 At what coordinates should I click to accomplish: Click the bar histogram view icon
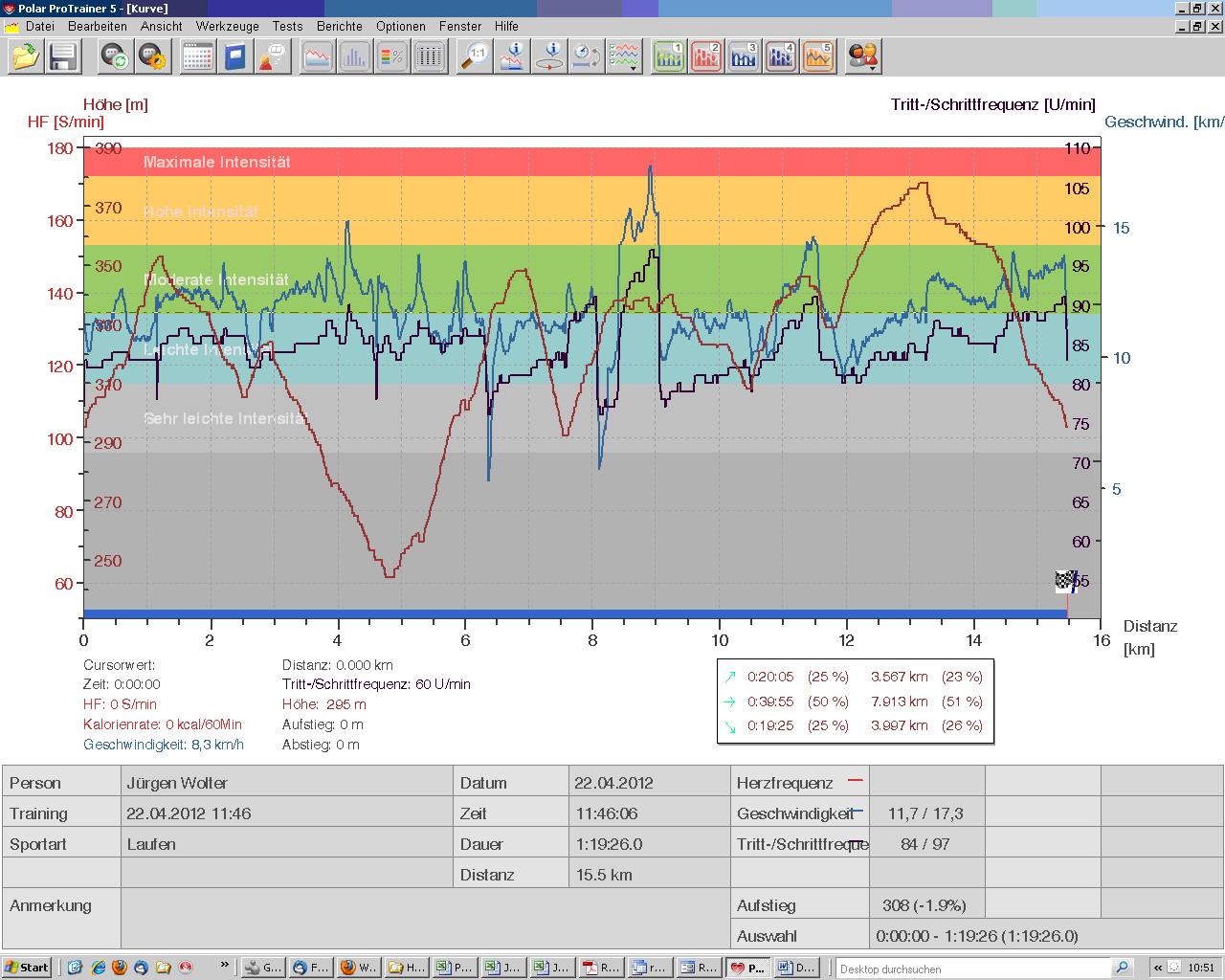354,57
